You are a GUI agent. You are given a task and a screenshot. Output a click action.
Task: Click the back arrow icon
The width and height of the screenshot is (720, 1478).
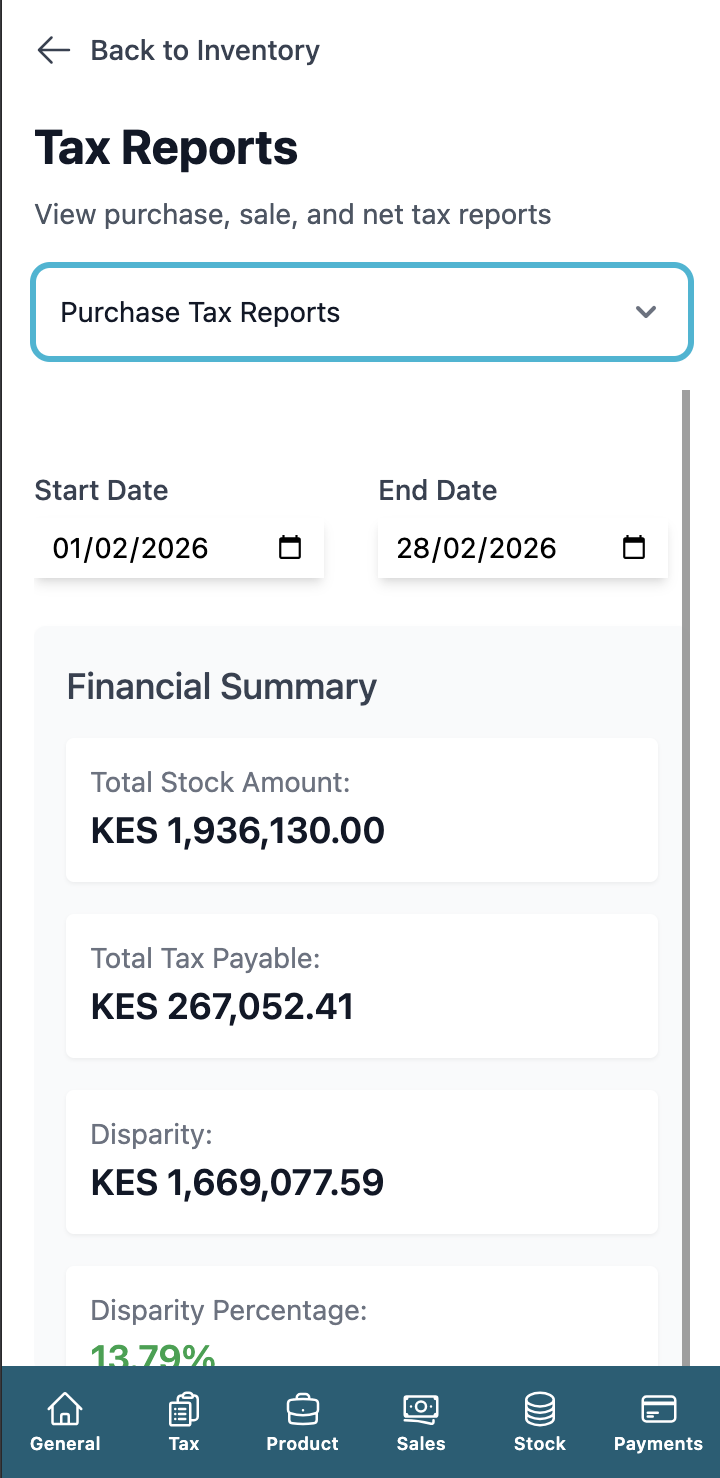pyautogui.click(x=52, y=50)
